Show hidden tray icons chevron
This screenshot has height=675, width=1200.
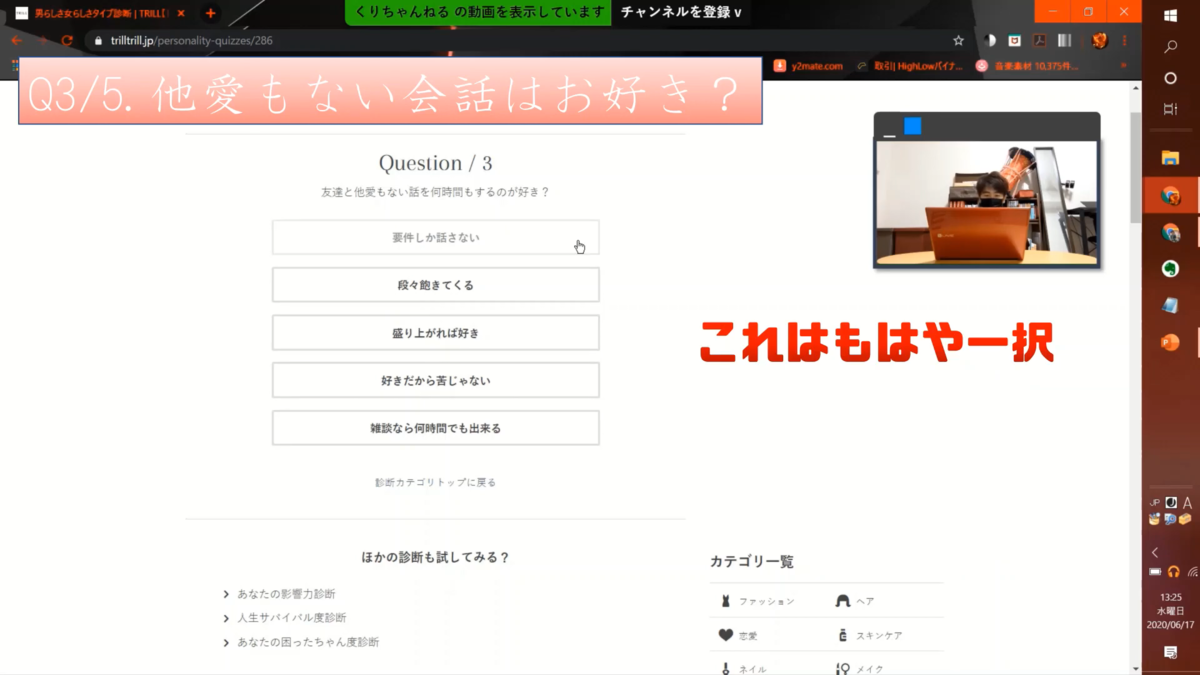[1155, 552]
